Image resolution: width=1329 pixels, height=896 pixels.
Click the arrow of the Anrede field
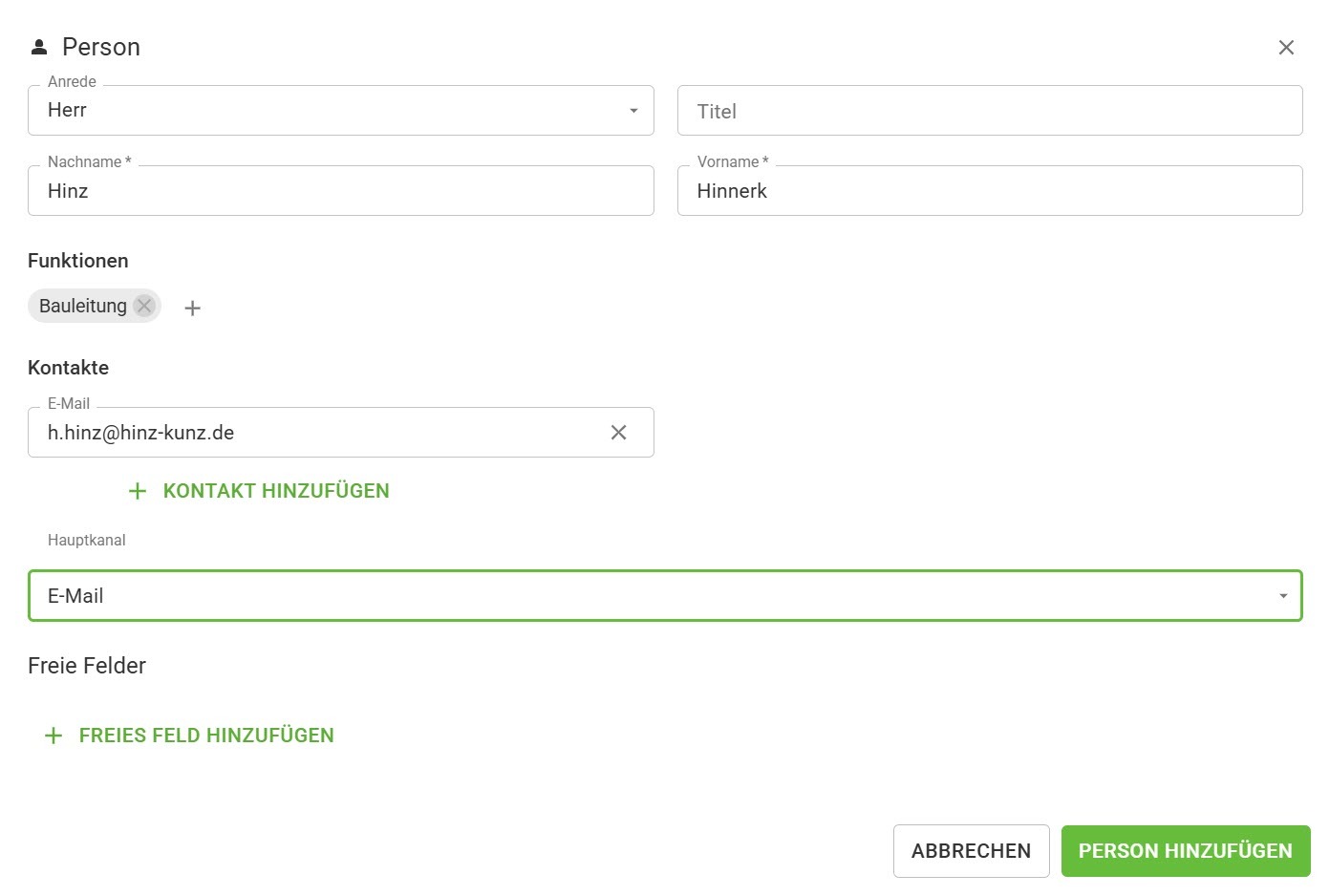(633, 111)
